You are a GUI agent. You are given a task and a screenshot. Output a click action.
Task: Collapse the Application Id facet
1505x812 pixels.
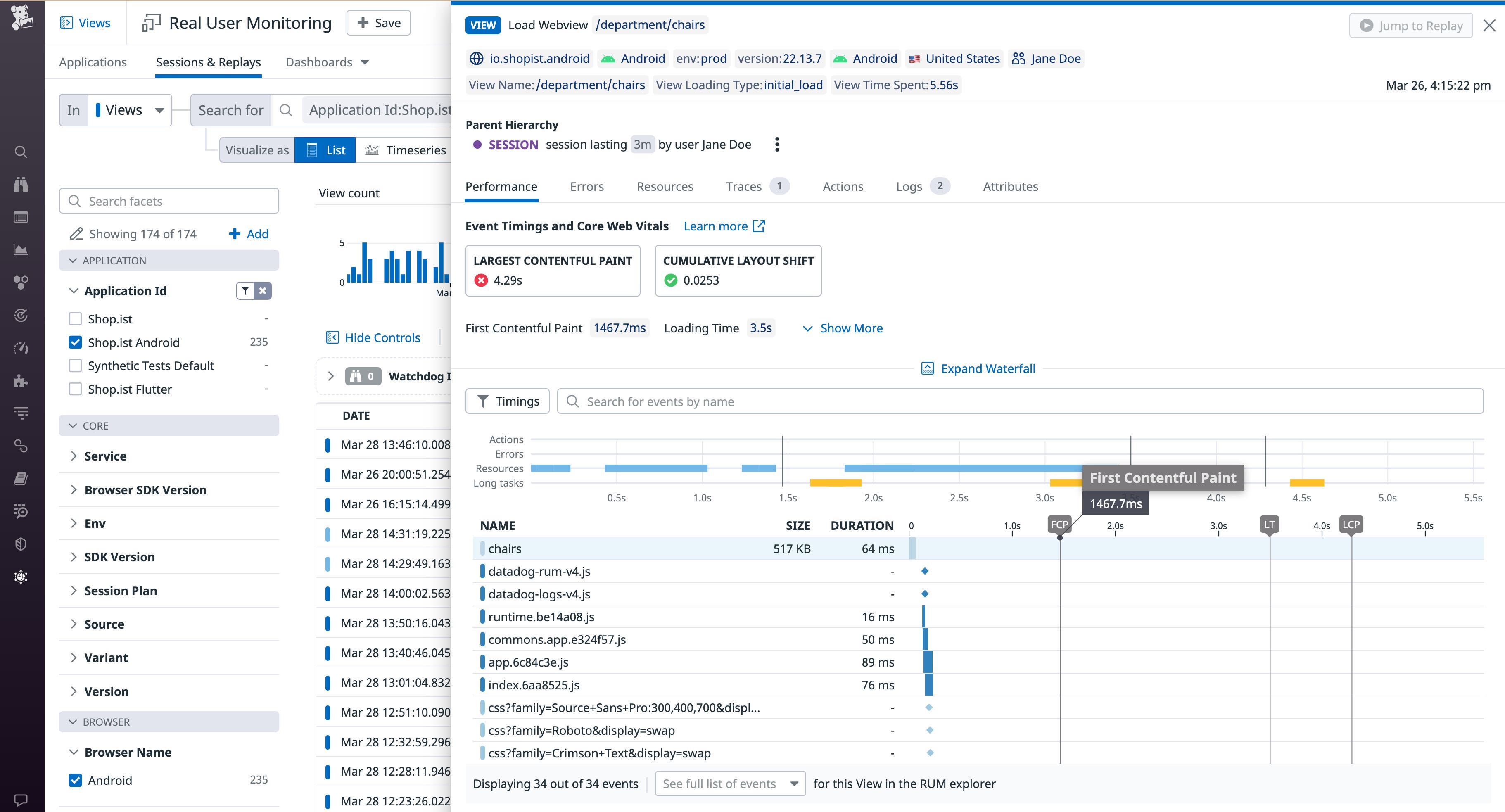pos(74,290)
